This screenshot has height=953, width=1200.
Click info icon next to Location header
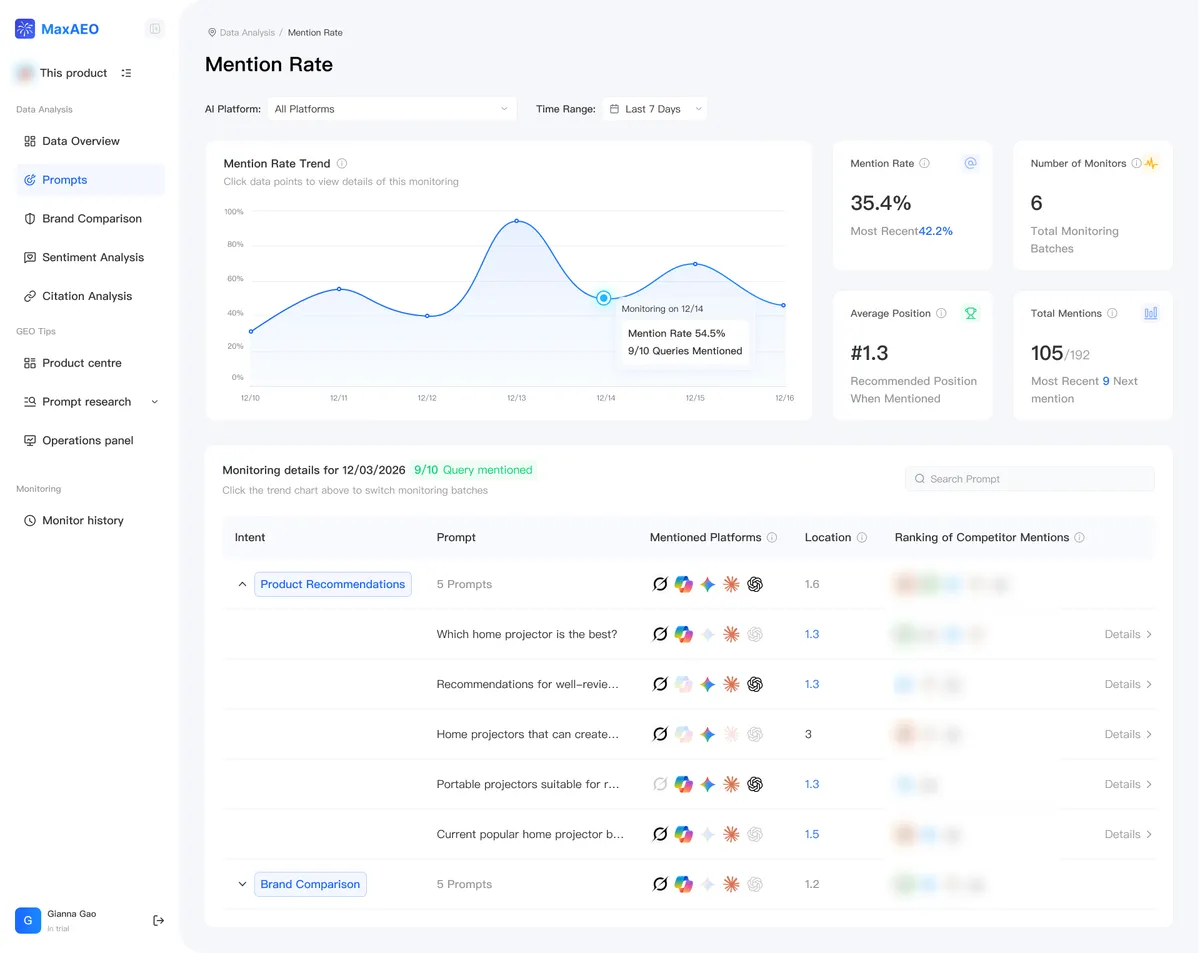pos(862,537)
